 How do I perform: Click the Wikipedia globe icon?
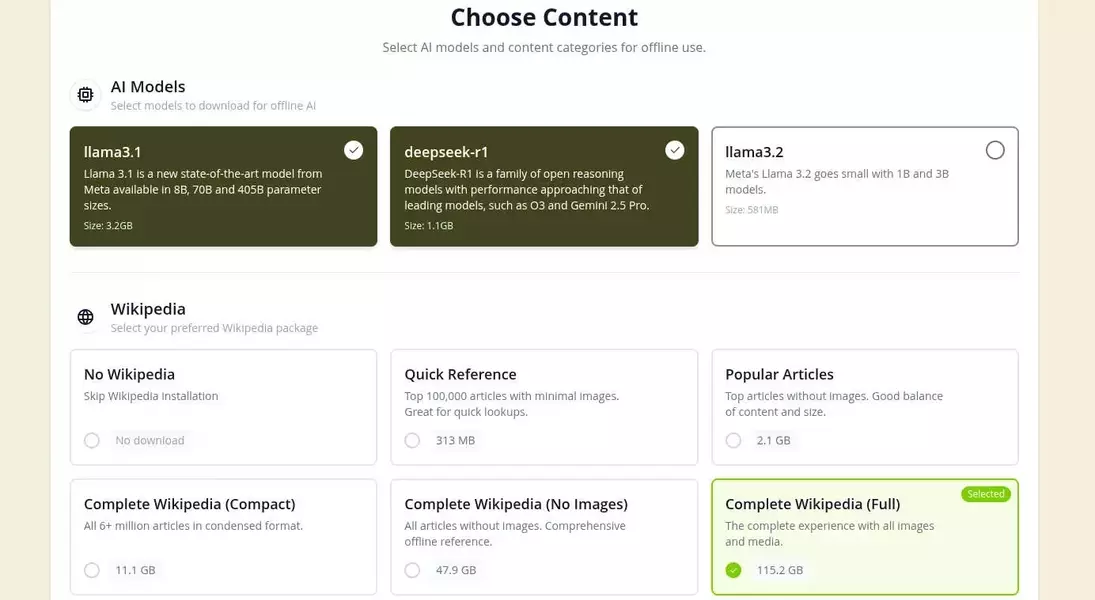point(85,317)
